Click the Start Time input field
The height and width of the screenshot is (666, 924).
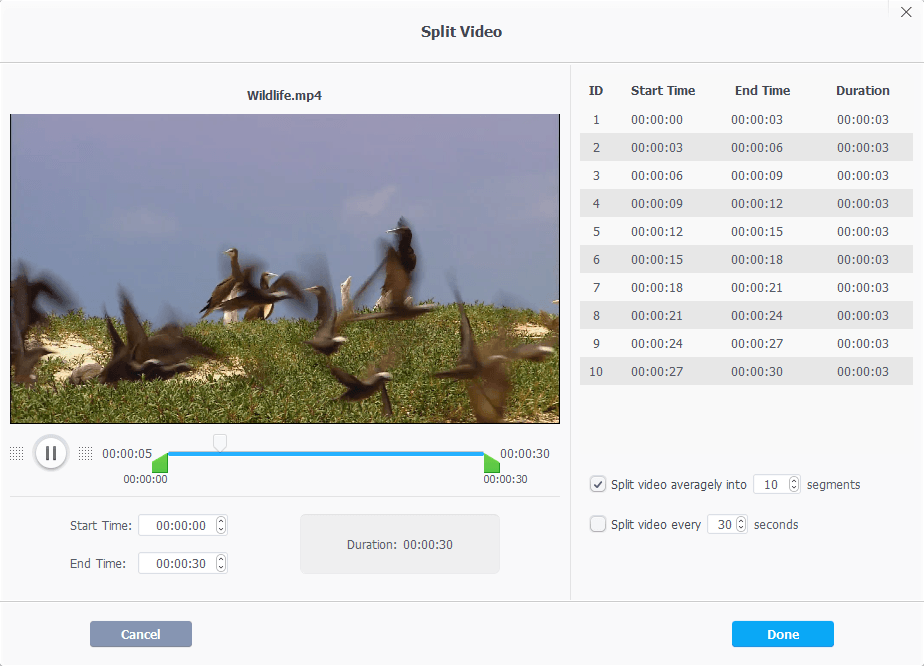(x=178, y=526)
